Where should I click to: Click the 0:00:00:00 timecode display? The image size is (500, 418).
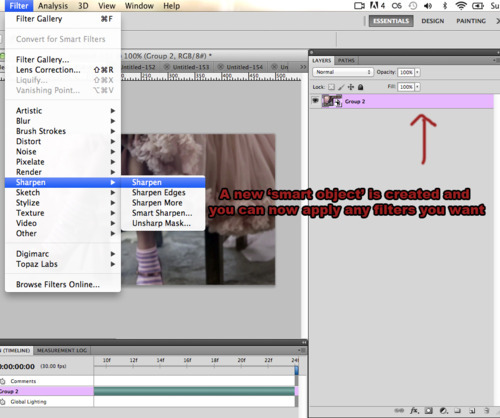(x=17, y=367)
